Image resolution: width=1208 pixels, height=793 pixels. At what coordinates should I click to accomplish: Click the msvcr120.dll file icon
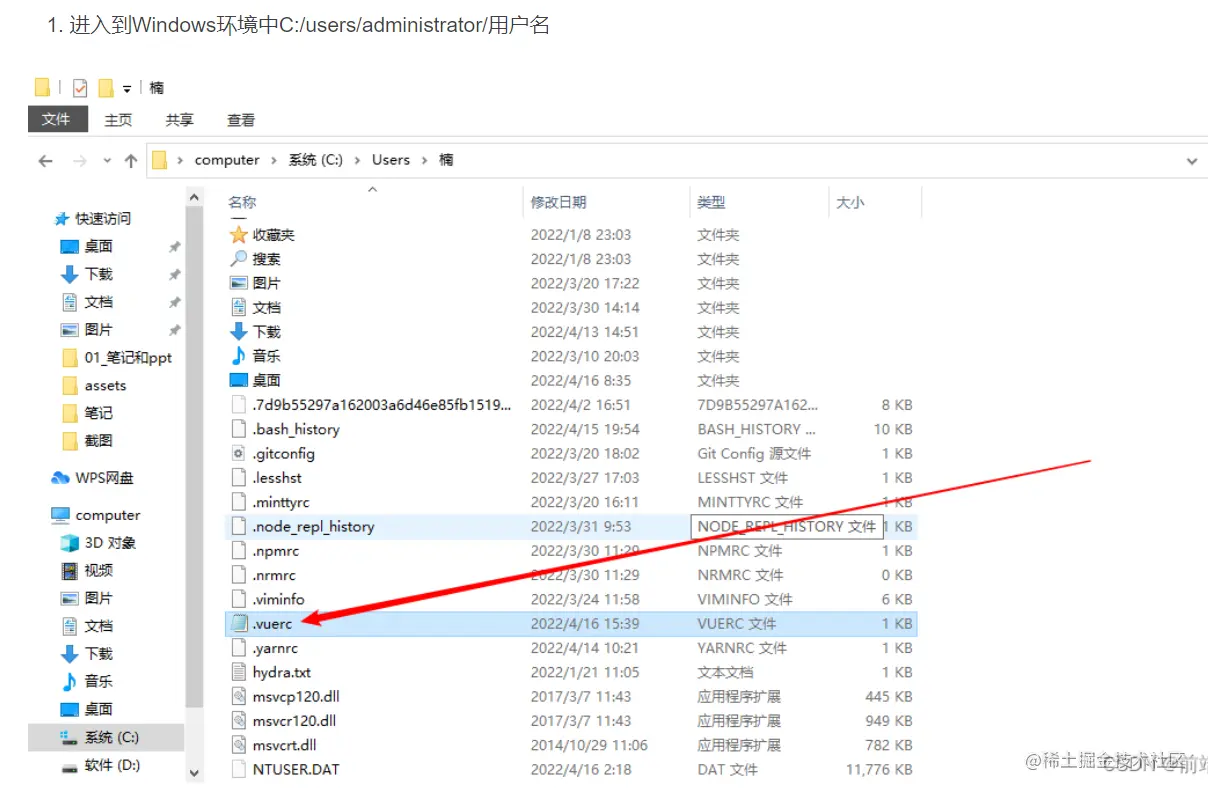pyautogui.click(x=238, y=720)
